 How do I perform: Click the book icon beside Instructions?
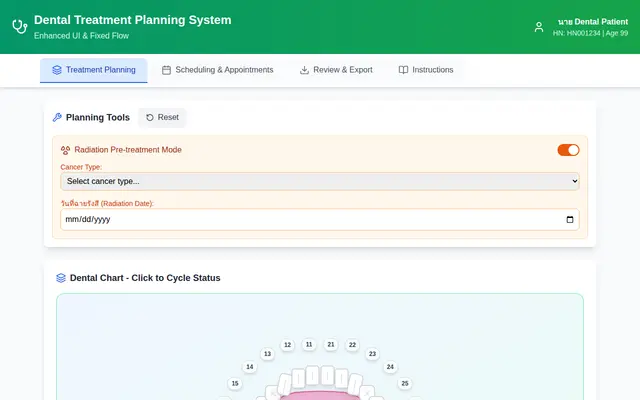[403, 70]
